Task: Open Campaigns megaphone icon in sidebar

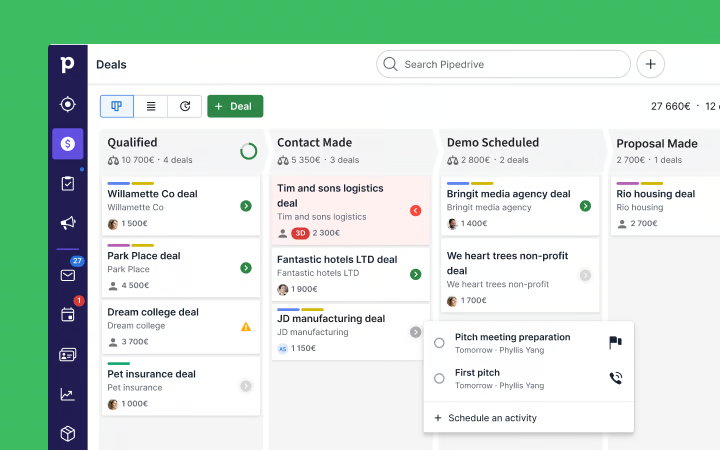Action: (68, 223)
